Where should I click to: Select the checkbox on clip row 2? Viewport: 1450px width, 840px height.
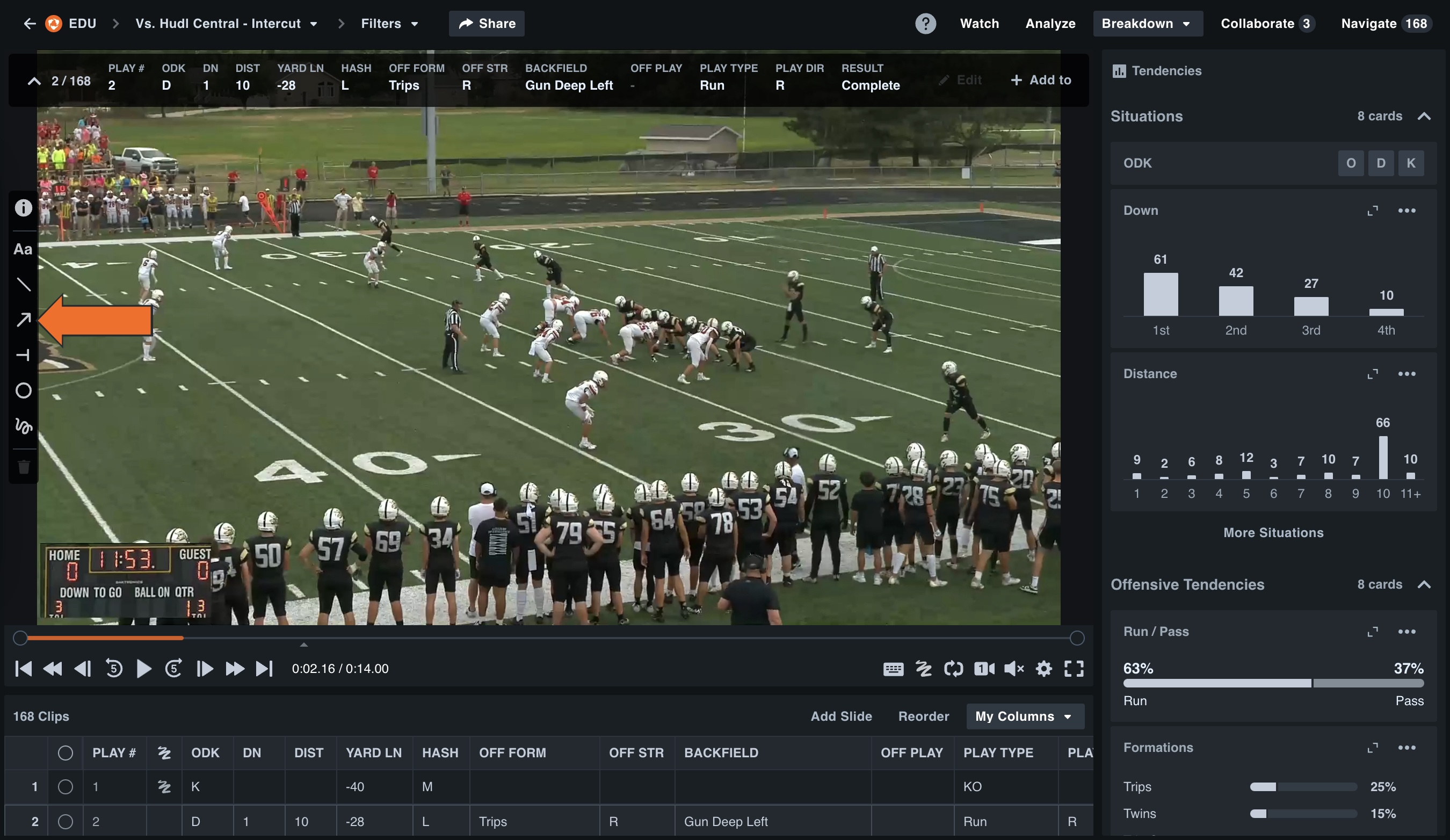click(66, 822)
